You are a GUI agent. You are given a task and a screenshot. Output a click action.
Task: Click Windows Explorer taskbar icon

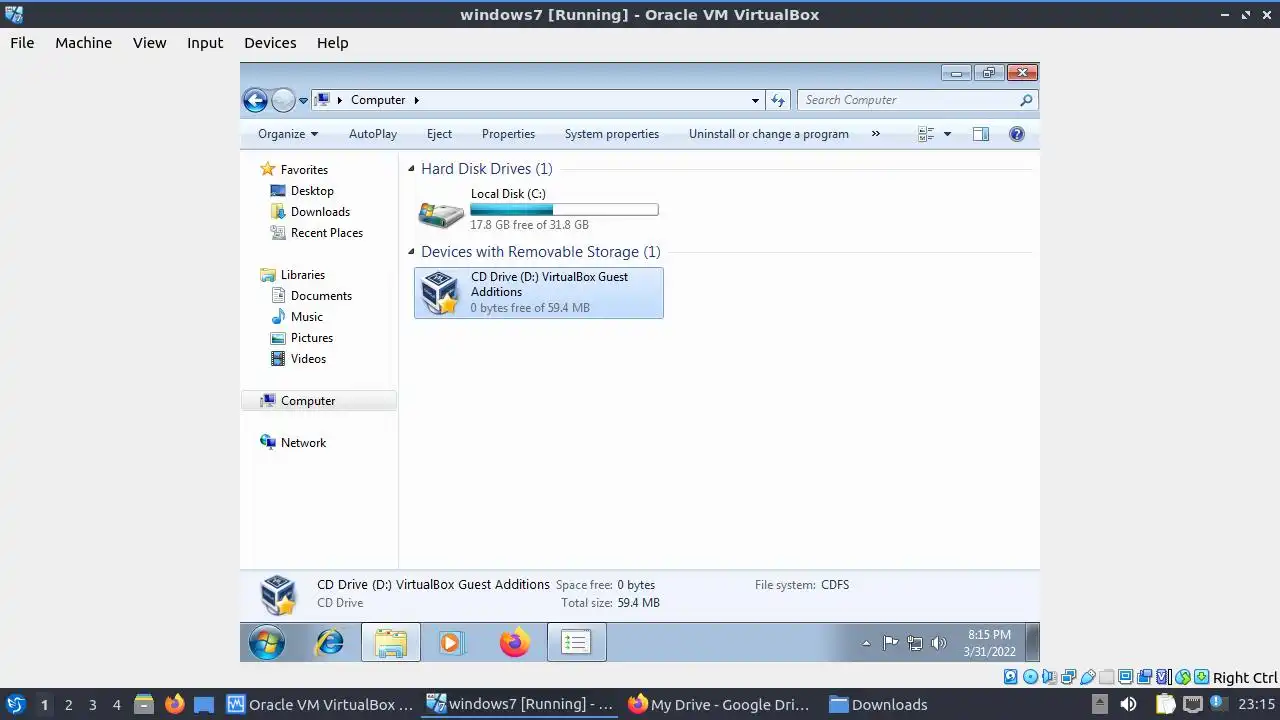pos(390,643)
